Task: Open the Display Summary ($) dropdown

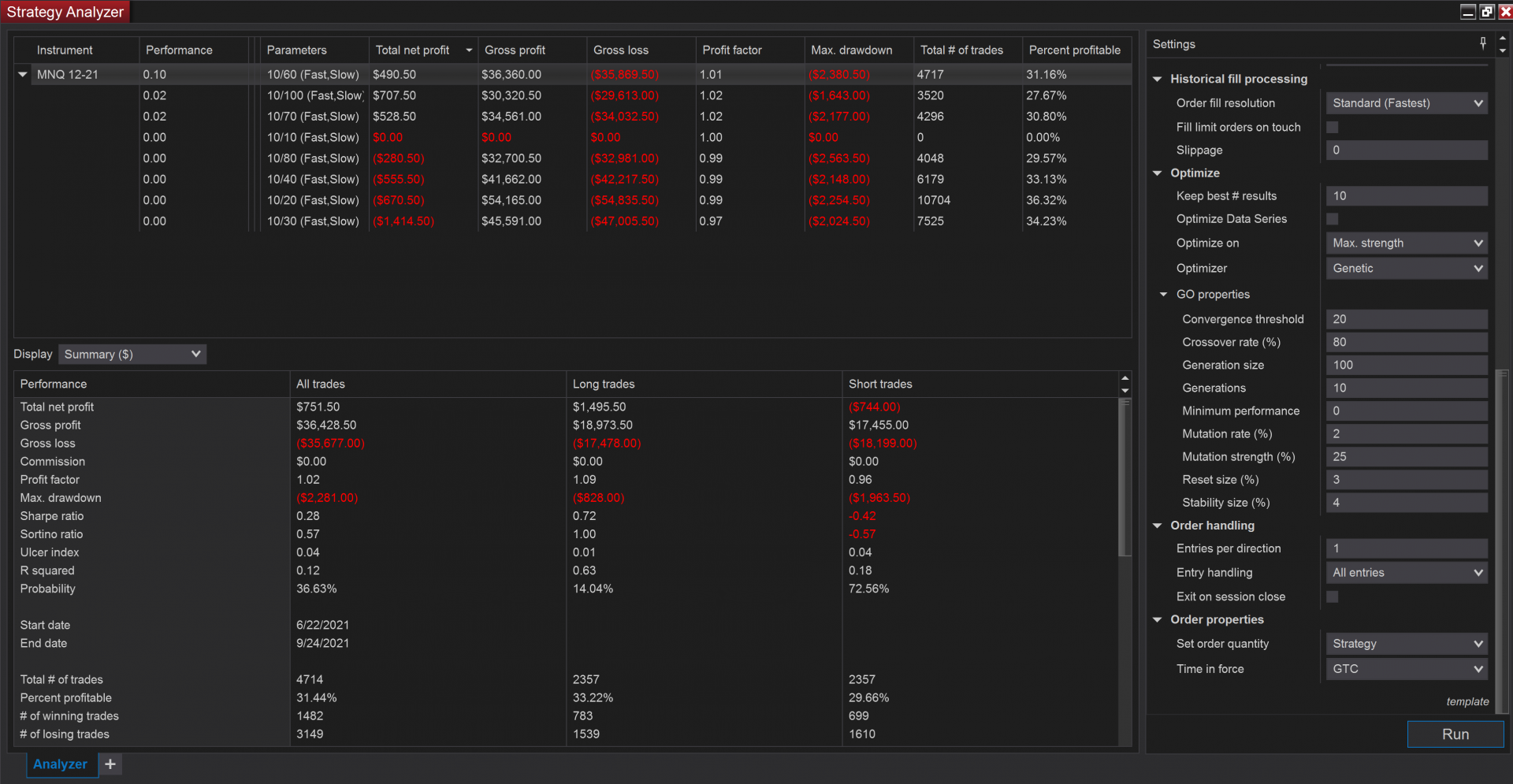Action: (x=132, y=355)
